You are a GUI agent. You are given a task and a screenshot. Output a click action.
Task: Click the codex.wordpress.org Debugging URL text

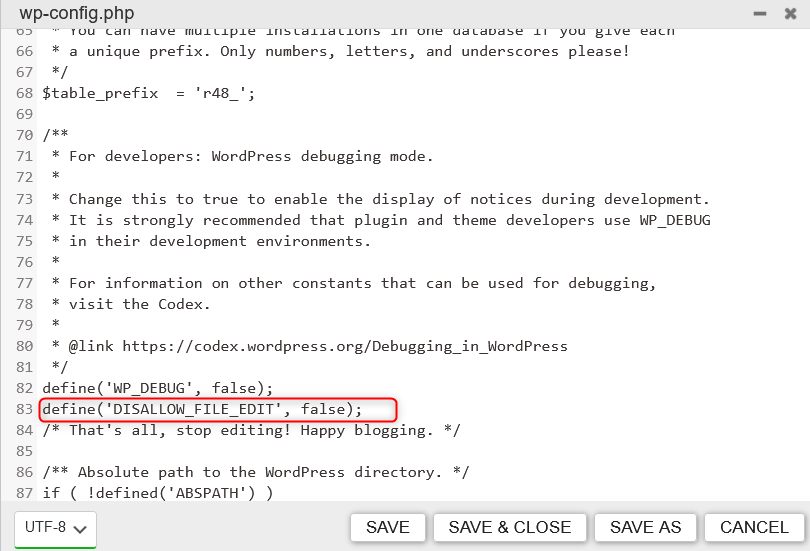[x=345, y=346]
